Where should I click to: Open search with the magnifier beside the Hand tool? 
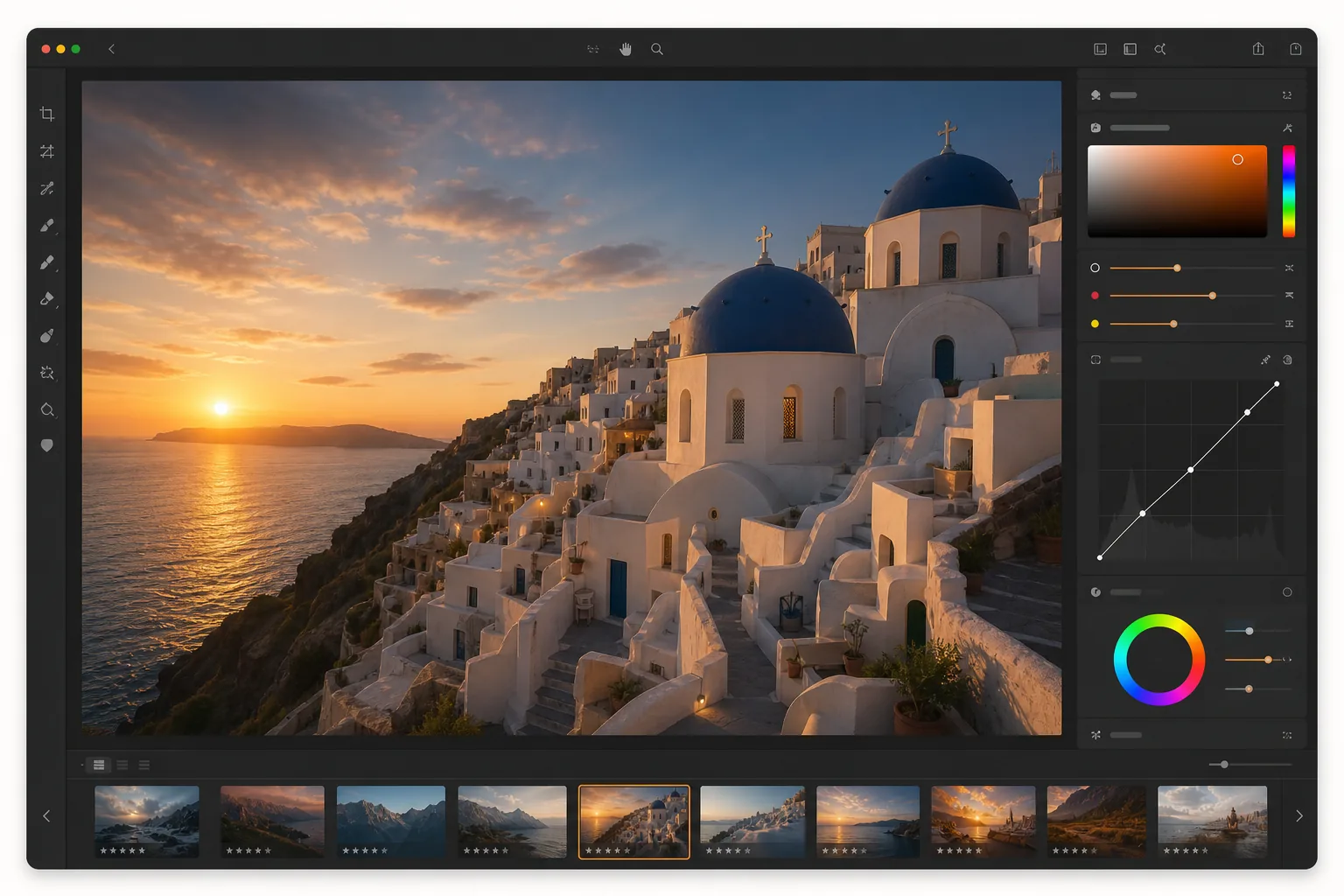(x=657, y=49)
